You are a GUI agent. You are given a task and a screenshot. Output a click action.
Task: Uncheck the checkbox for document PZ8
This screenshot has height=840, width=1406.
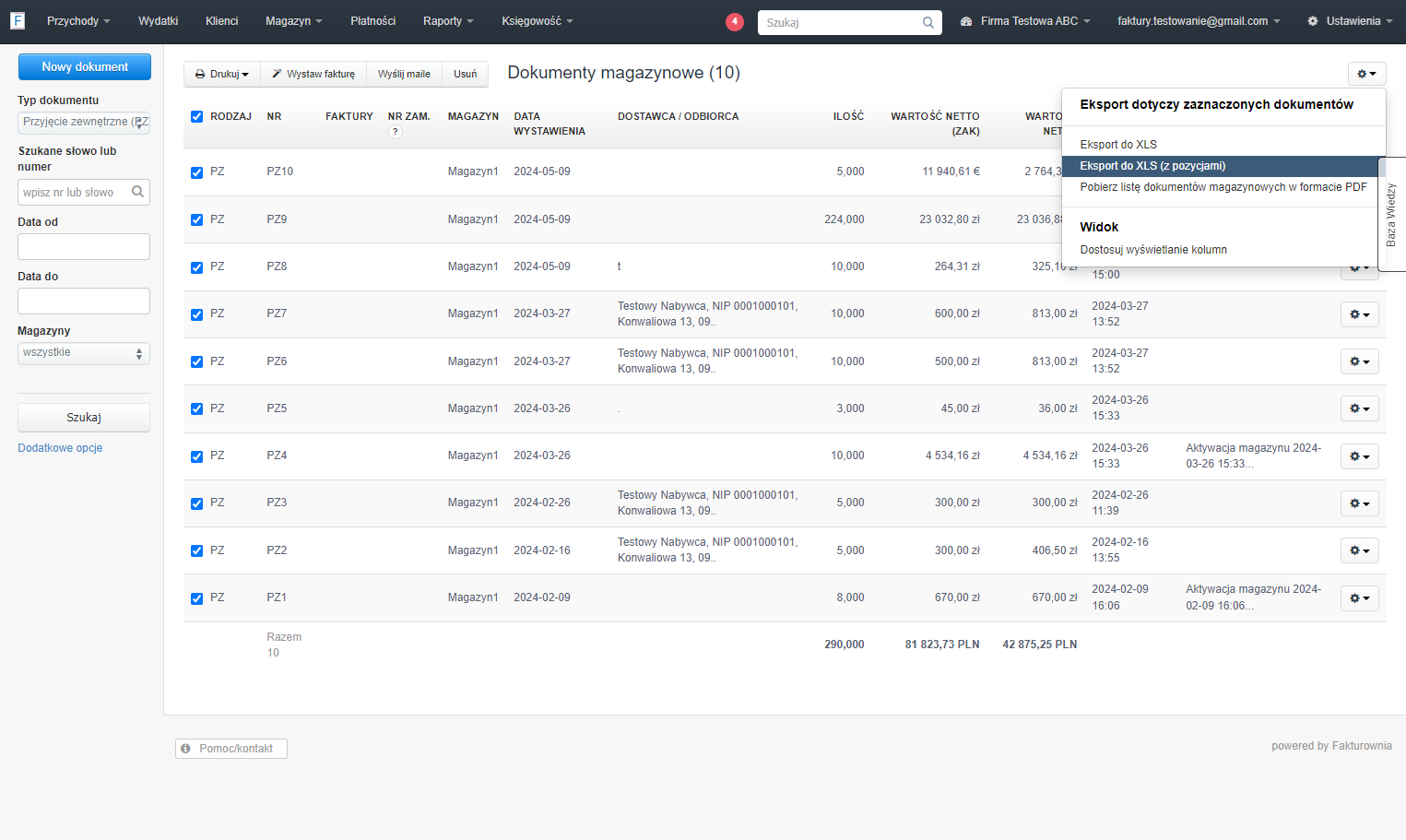(196, 267)
